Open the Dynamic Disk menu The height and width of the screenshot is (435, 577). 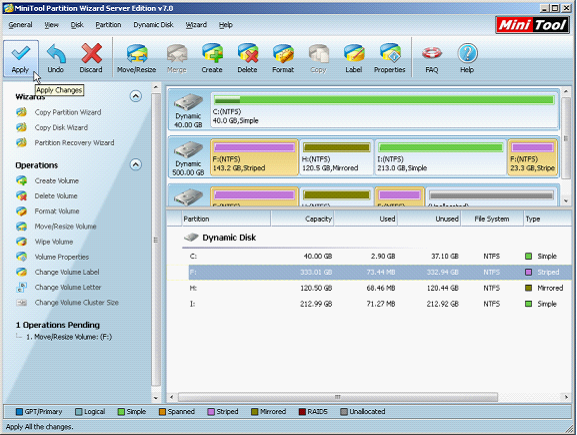pyautogui.click(x=153, y=25)
